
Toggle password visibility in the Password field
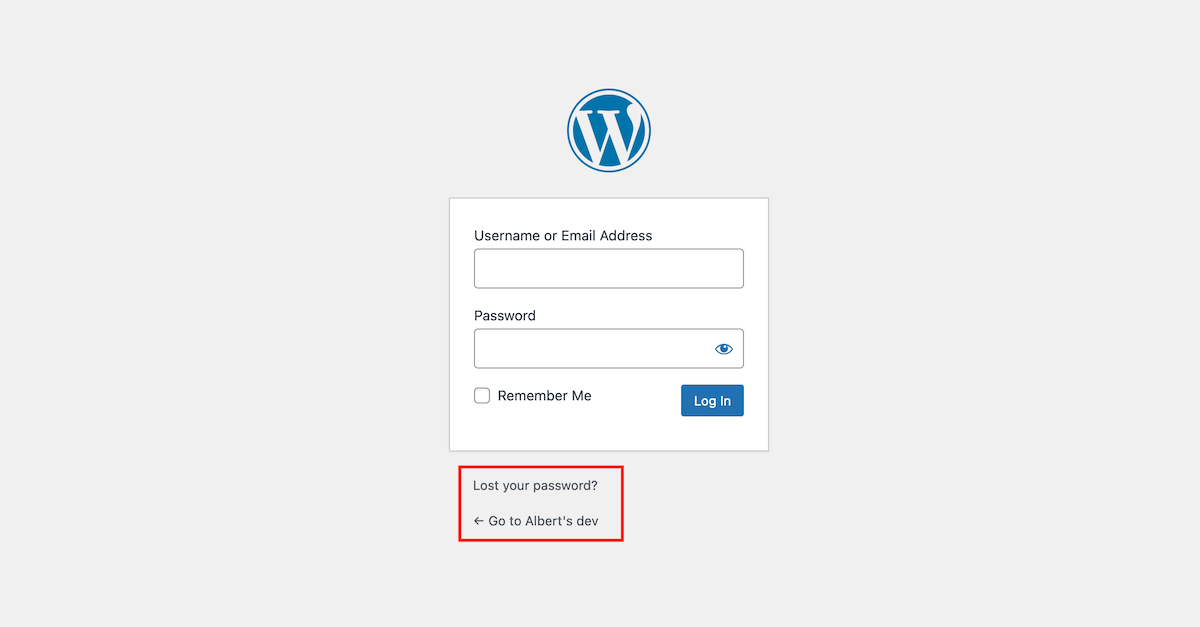coord(724,349)
